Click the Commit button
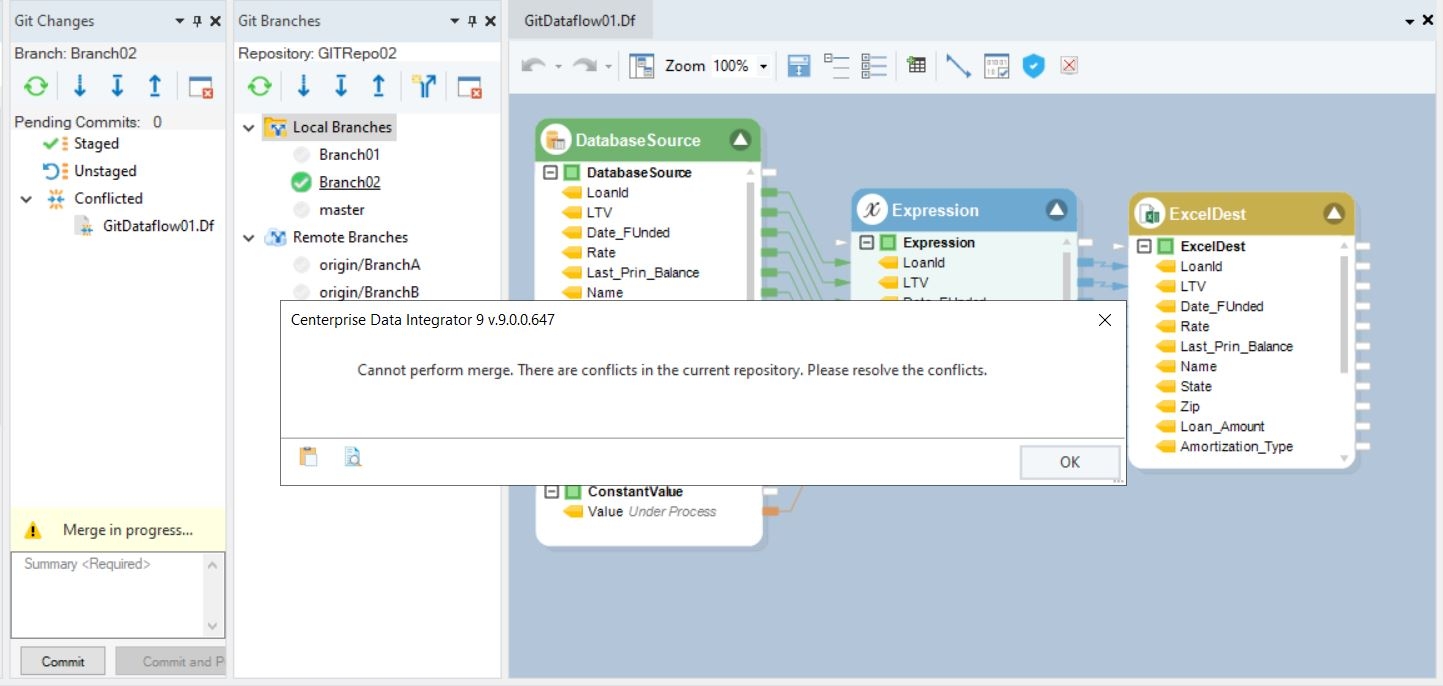The image size is (1443, 686). click(x=63, y=661)
